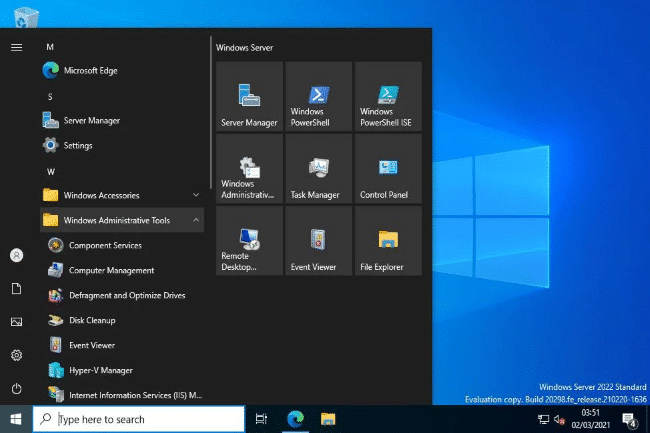The width and height of the screenshot is (650, 433).
Task: Launch the Windows PowerShell ISE tile
Action: point(388,96)
